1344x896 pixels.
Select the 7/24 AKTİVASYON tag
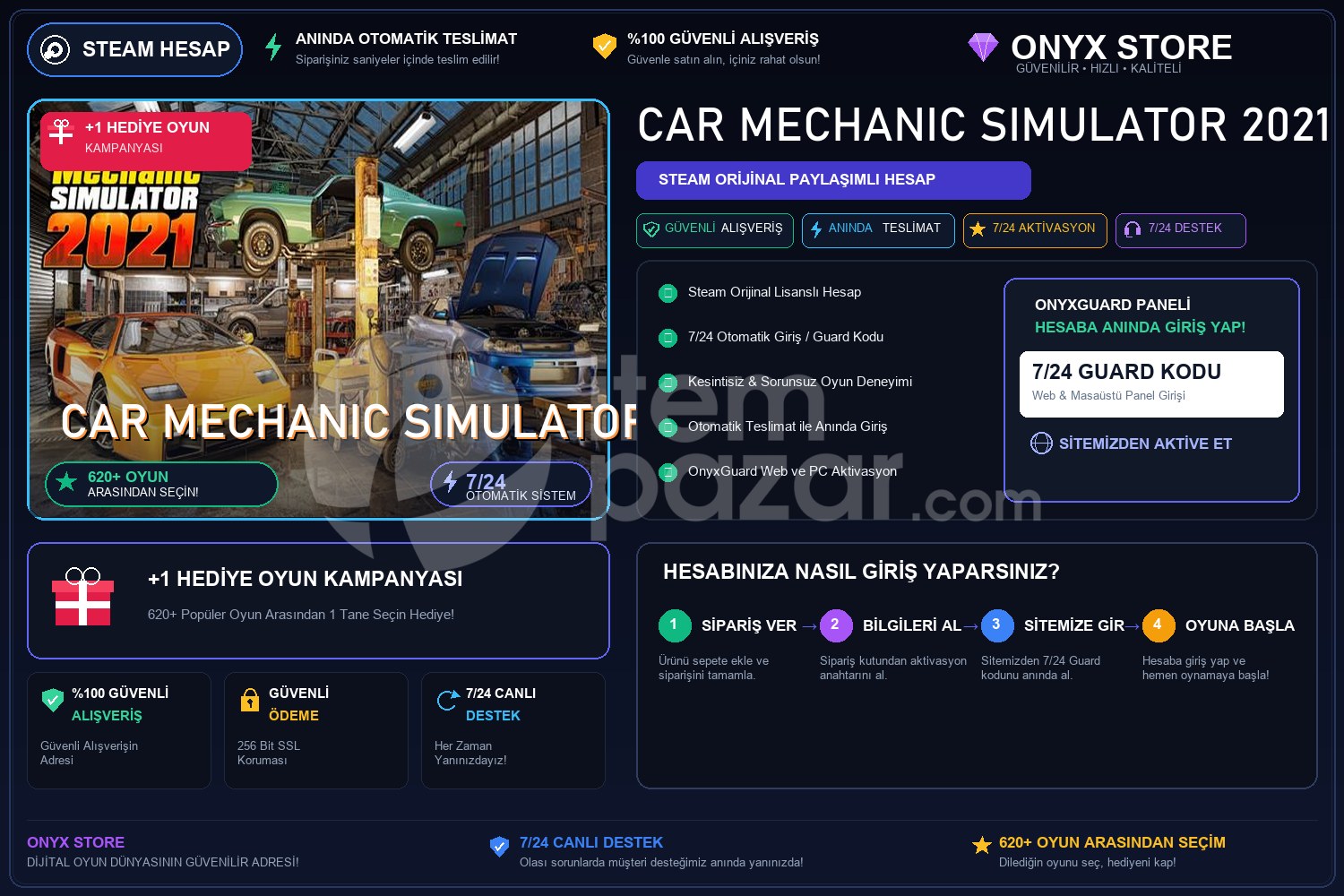(1035, 230)
